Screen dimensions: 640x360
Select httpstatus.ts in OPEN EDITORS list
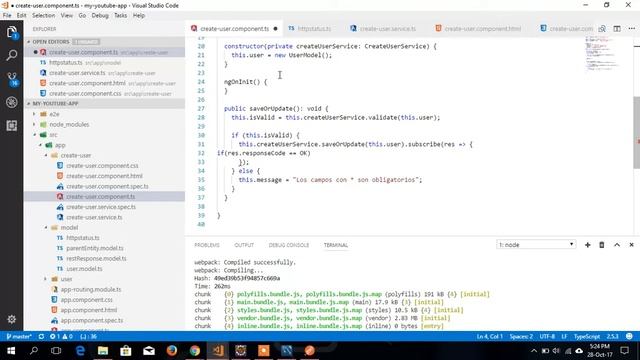pyautogui.click(x=66, y=62)
